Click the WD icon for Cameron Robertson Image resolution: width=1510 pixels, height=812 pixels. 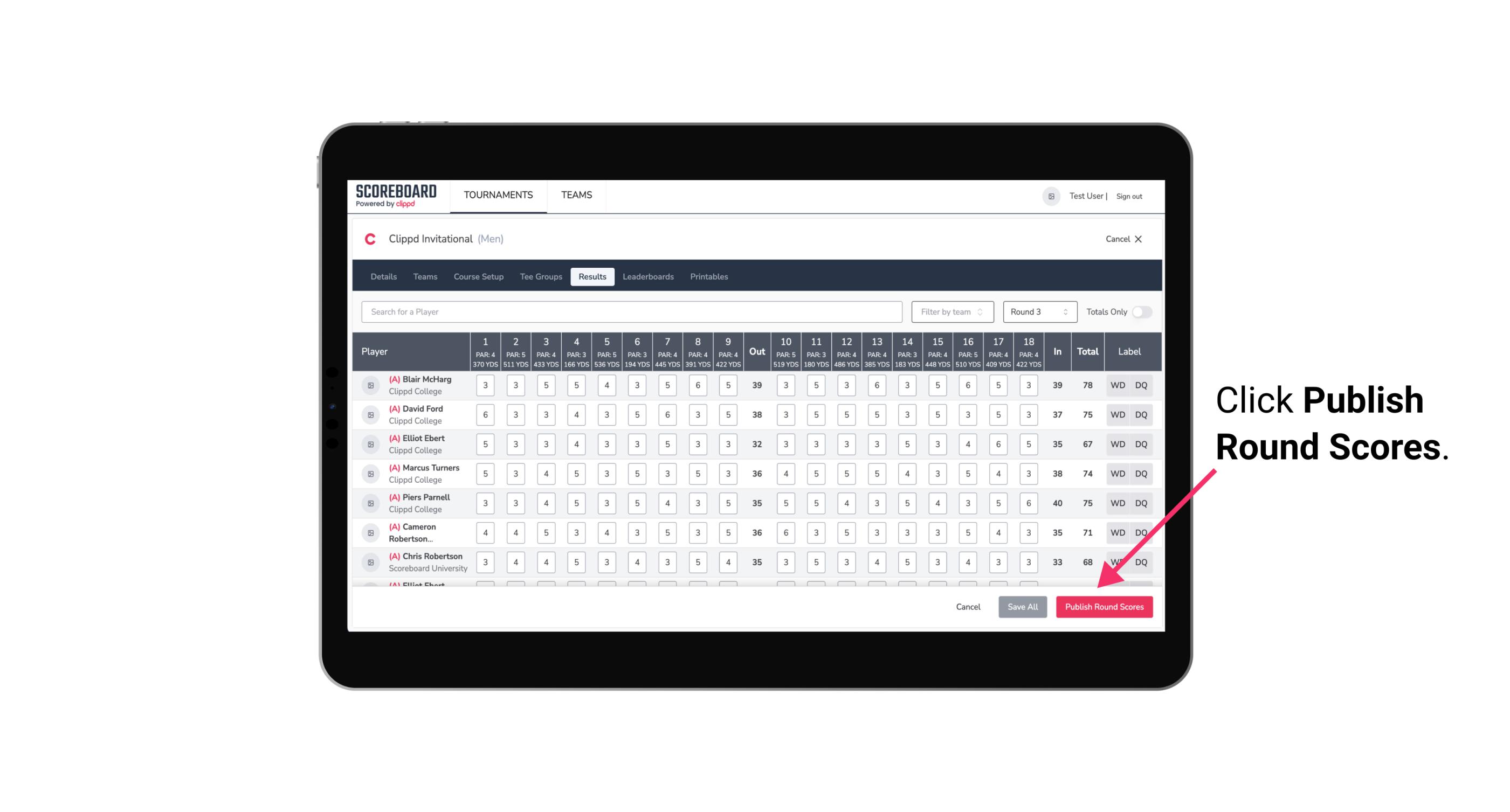[x=1116, y=531]
